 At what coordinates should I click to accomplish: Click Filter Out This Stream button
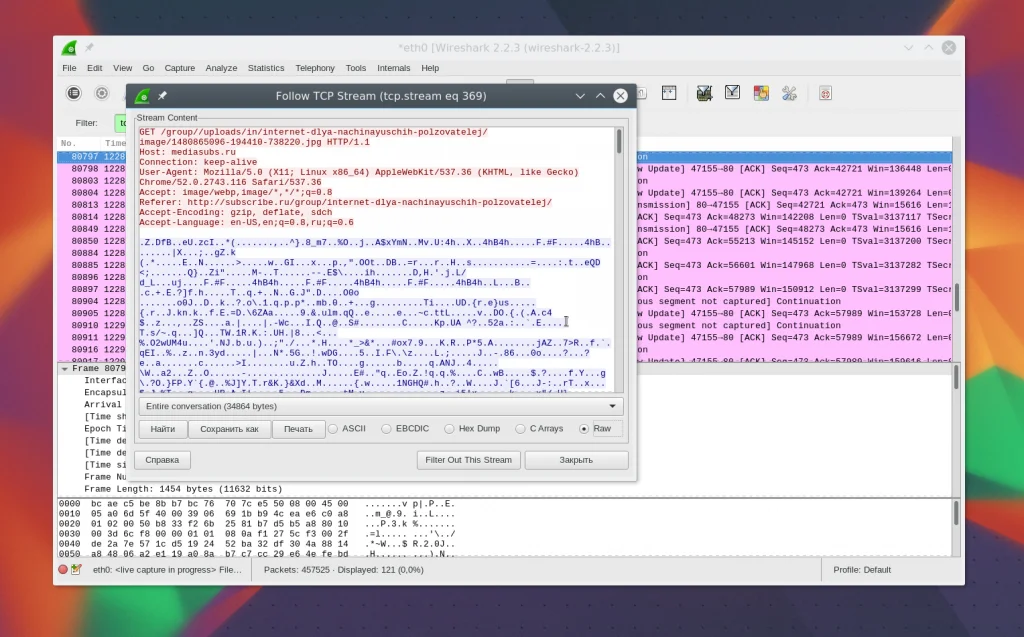tap(468, 460)
